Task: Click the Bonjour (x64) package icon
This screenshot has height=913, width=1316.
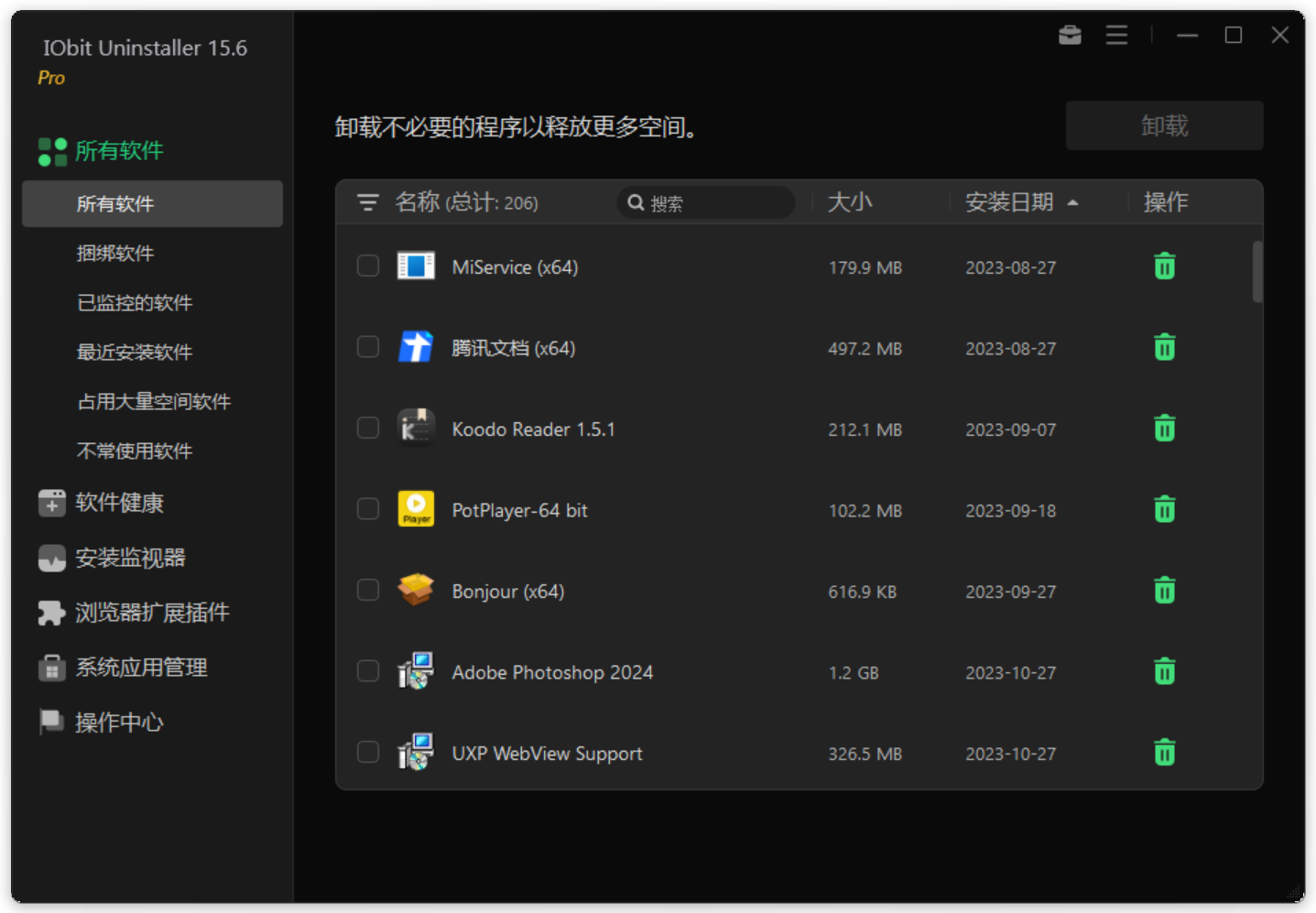Action: coord(416,590)
